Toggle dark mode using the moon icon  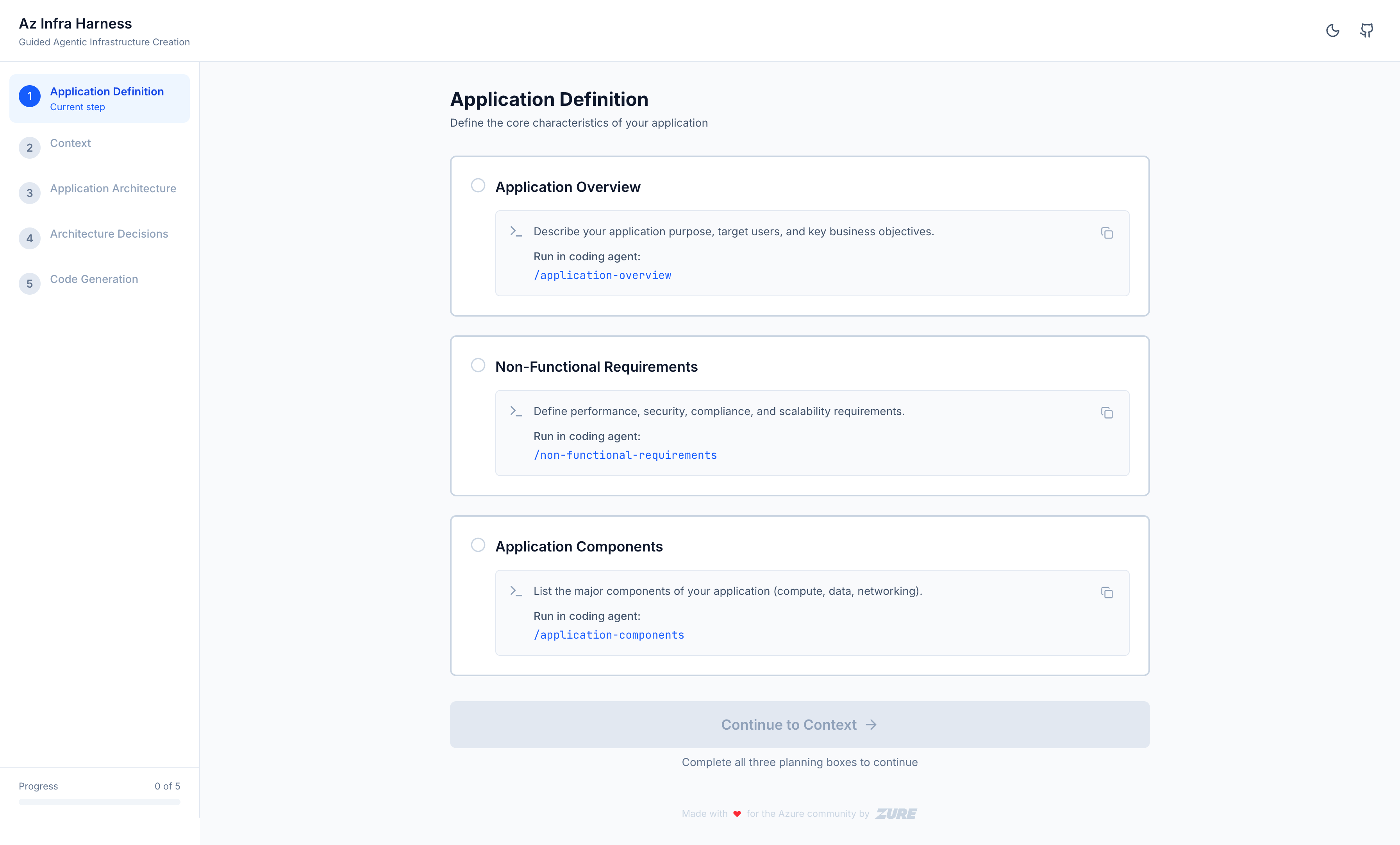pos(1333,31)
